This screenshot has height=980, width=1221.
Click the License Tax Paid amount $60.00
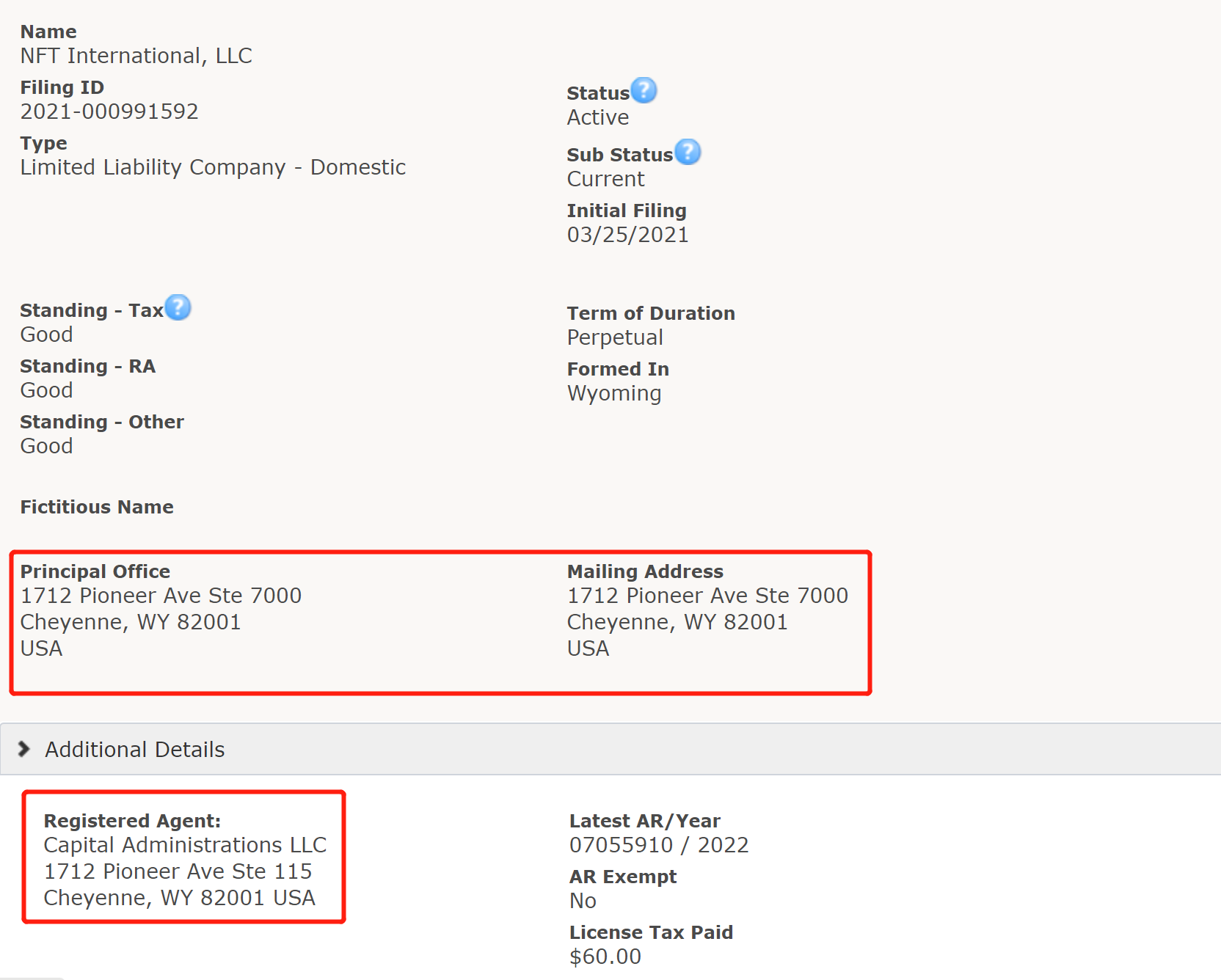pos(605,957)
